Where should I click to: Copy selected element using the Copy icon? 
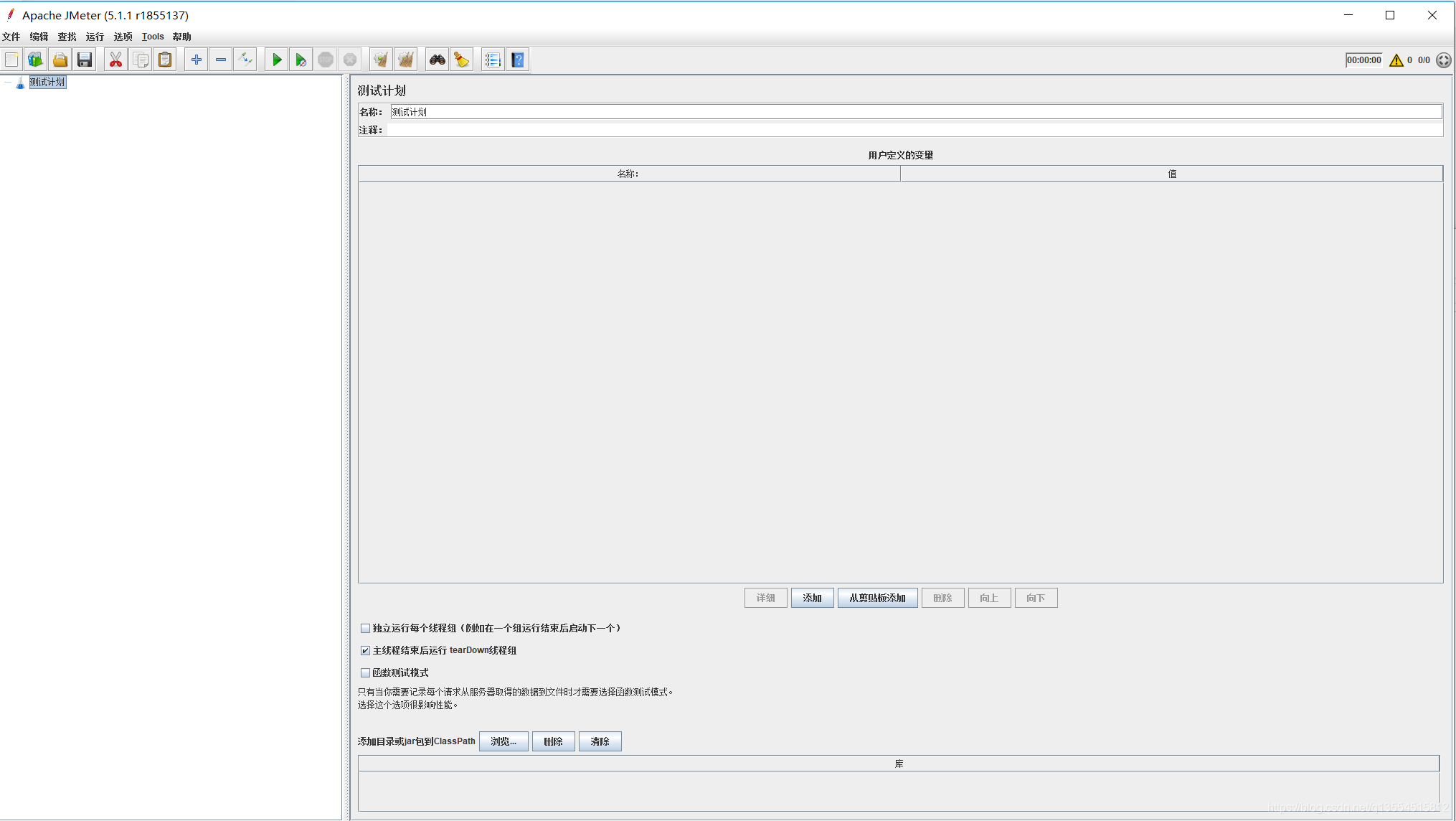click(141, 60)
